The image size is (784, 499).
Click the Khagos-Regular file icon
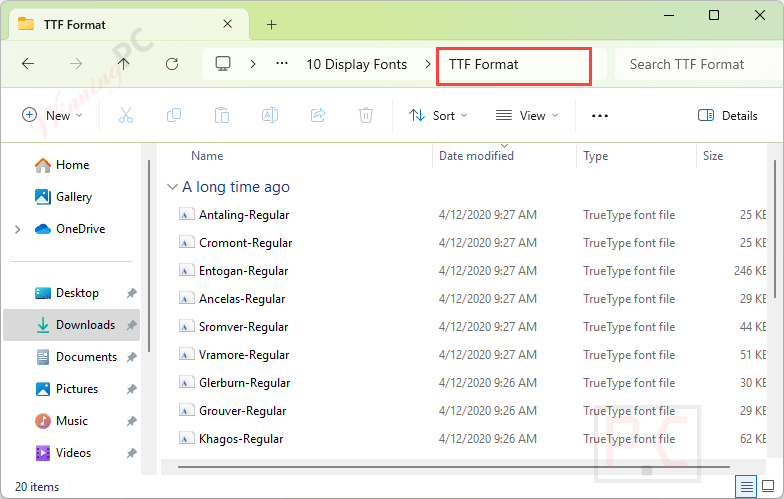point(186,438)
